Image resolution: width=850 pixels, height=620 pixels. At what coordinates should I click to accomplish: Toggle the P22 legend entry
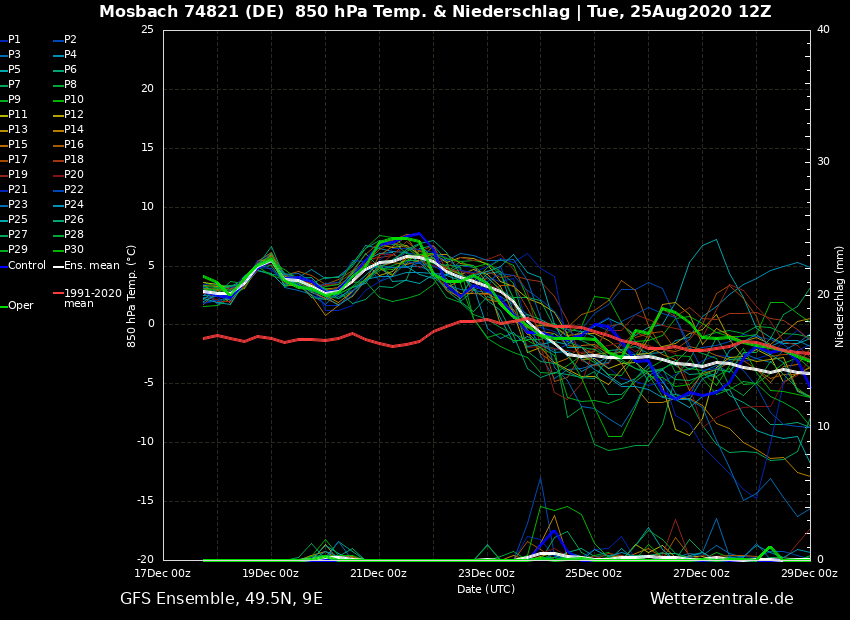(x=73, y=190)
